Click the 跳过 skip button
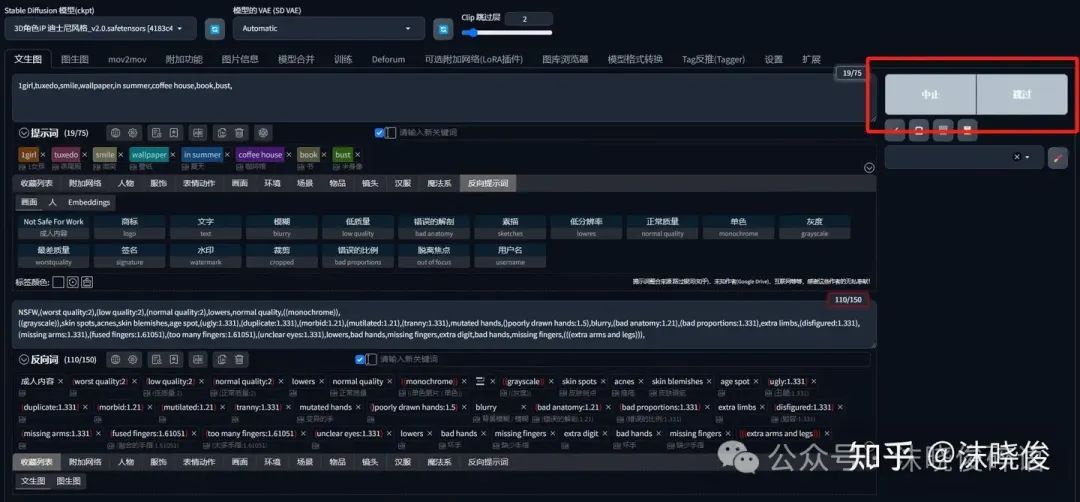The image size is (1080, 502). [1022, 94]
